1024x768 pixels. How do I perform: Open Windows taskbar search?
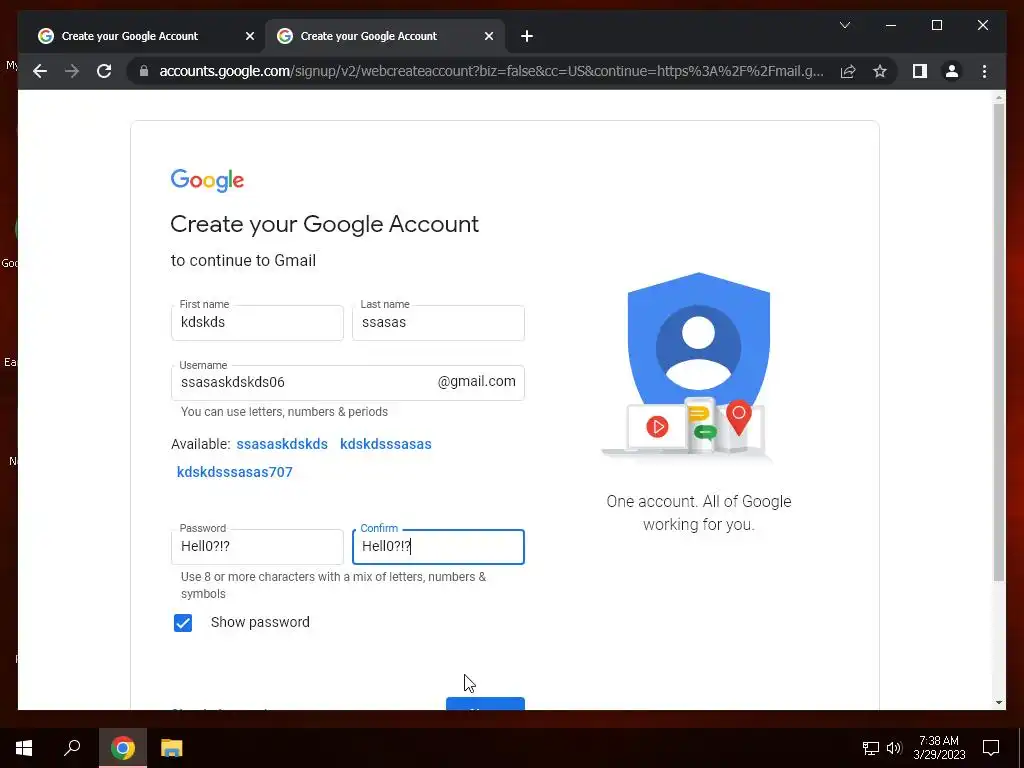pos(72,748)
